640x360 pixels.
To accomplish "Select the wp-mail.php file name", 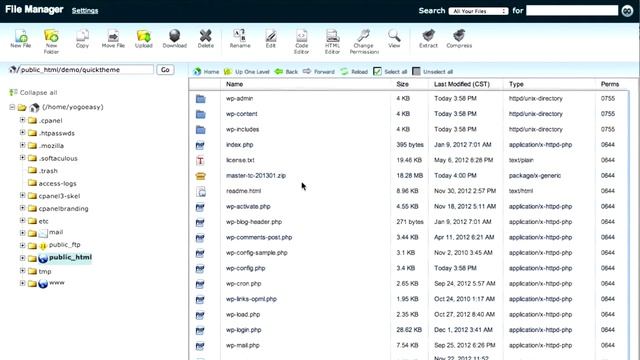I will pos(242,345).
